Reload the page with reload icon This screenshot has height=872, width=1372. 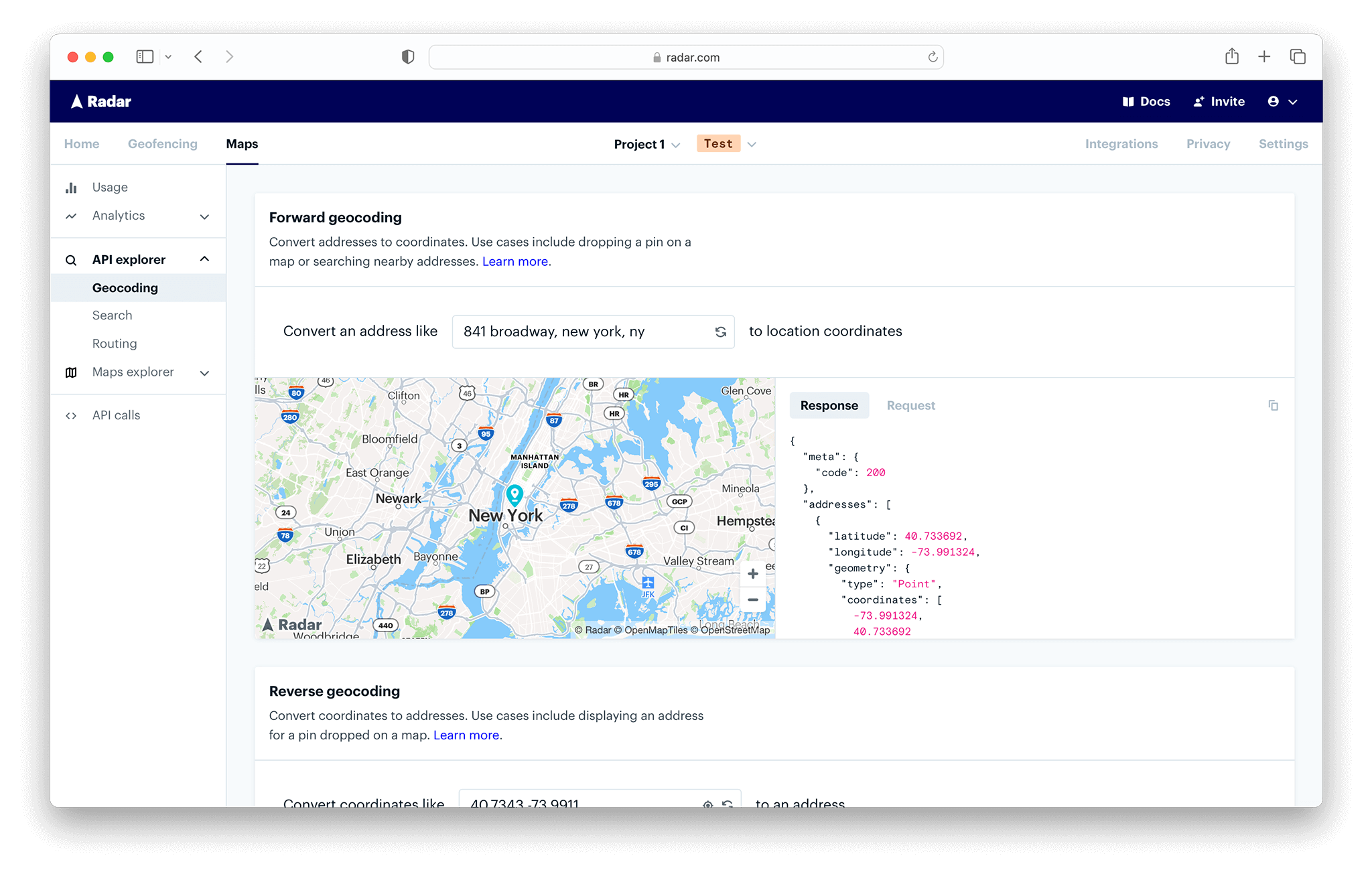point(933,57)
